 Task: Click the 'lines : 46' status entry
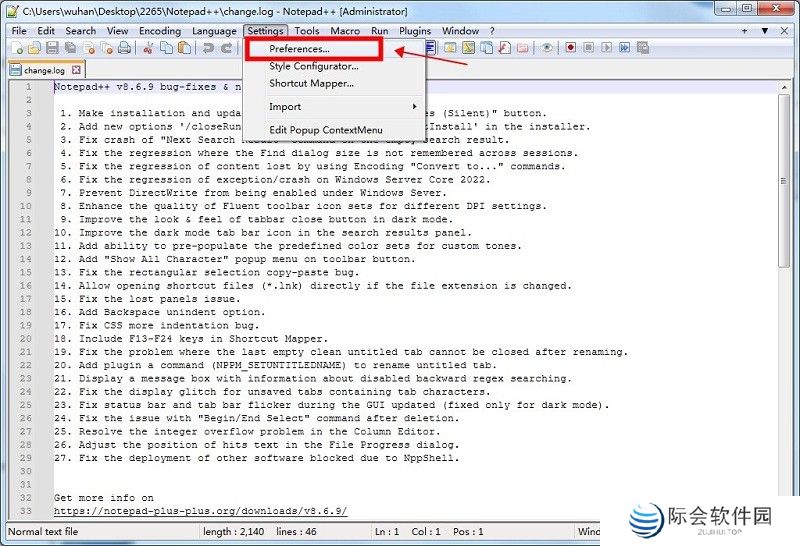tap(296, 532)
